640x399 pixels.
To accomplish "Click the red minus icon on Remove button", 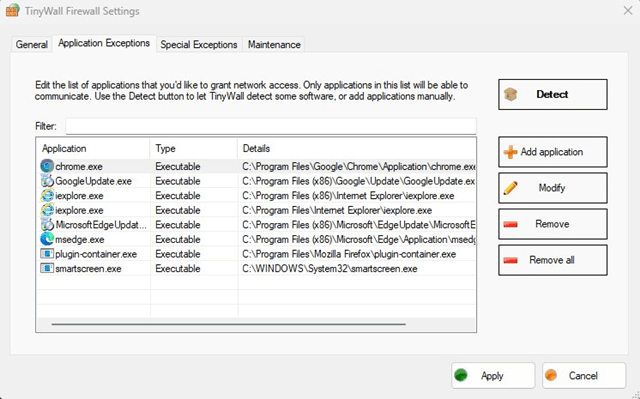I will (510, 224).
